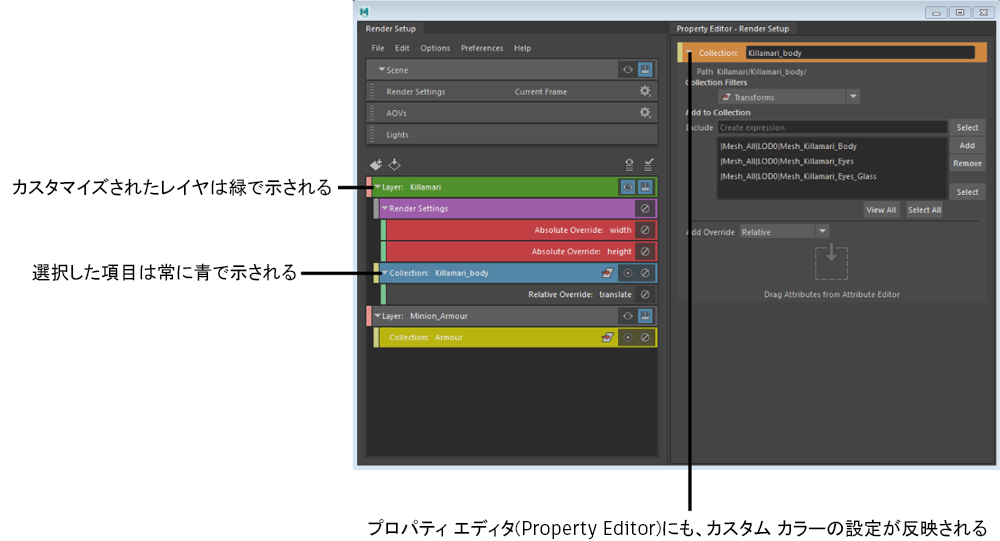Click drag handle of Render Settings scene row
Viewport: 1000px width, 541px height.
click(x=372, y=91)
